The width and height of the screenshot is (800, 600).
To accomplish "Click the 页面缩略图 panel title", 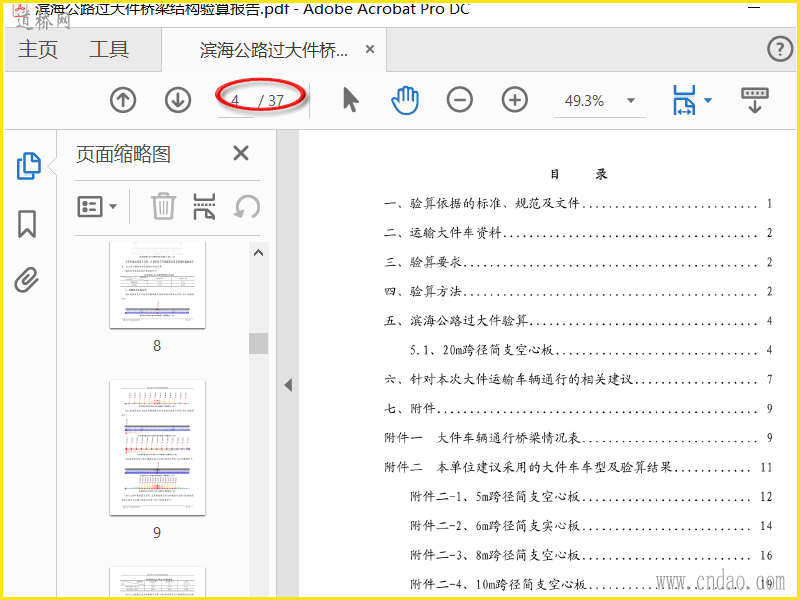I will 123,154.
